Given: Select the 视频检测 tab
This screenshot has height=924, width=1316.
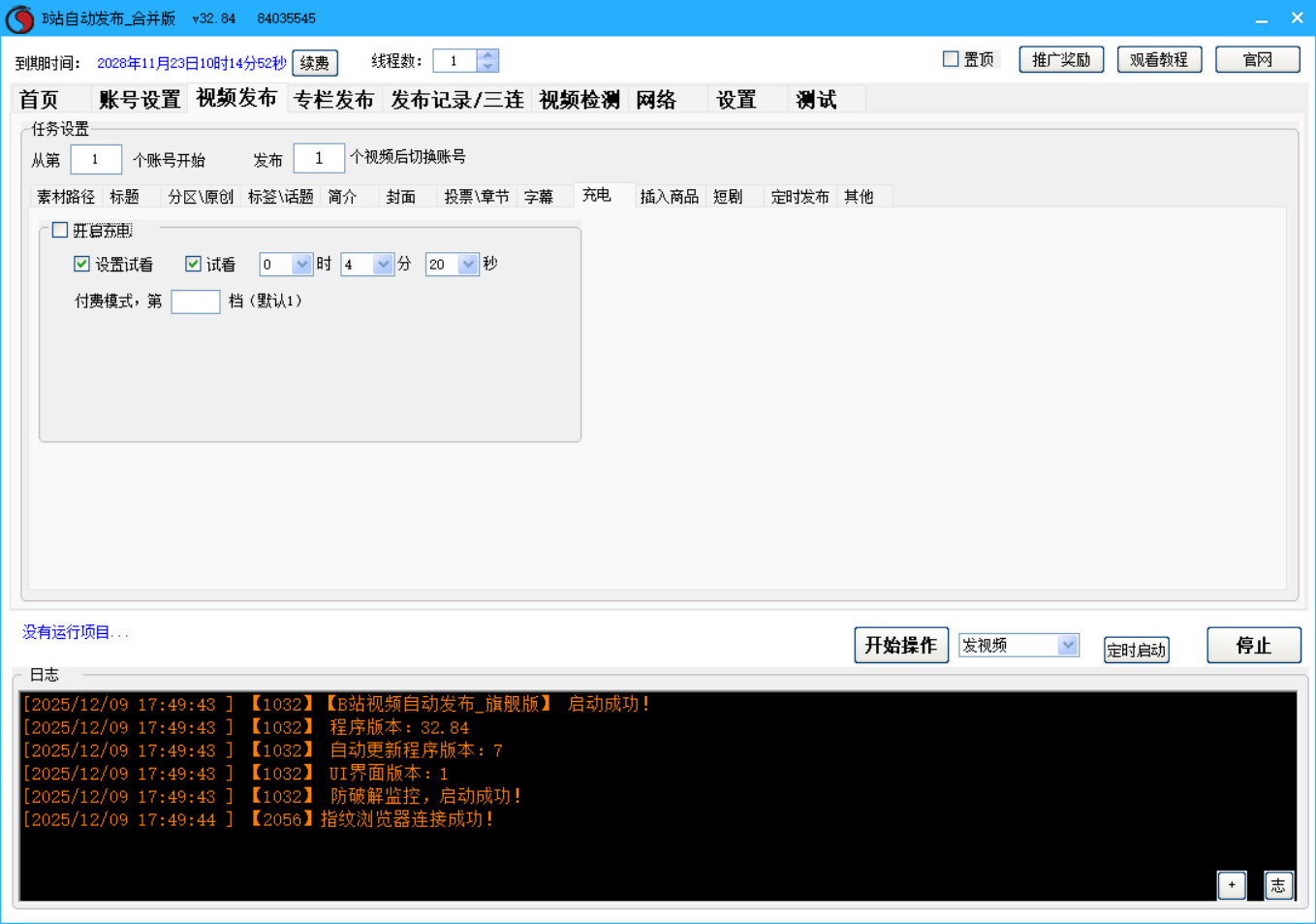Looking at the screenshot, I should pyautogui.click(x=579, y=100).
